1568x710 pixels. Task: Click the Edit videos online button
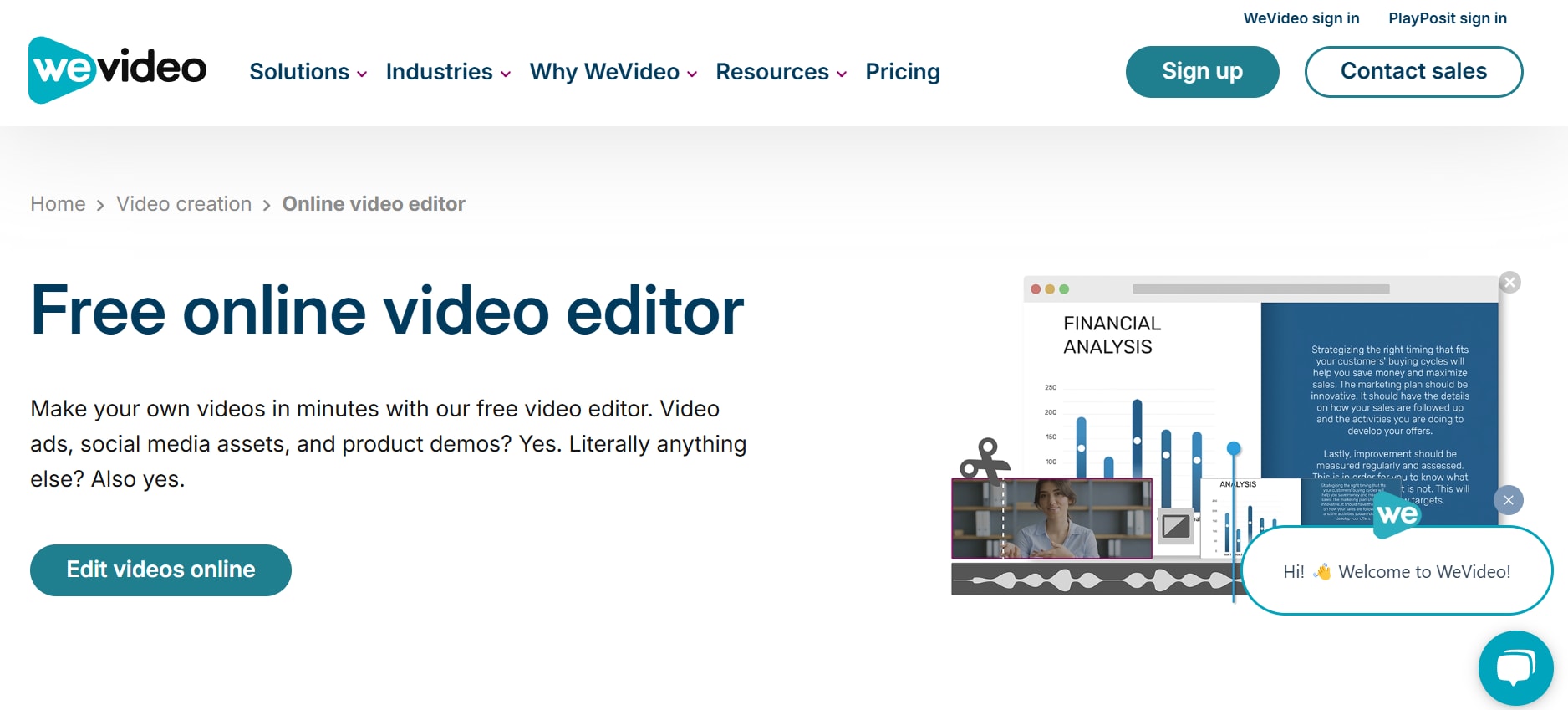(160, 570)
